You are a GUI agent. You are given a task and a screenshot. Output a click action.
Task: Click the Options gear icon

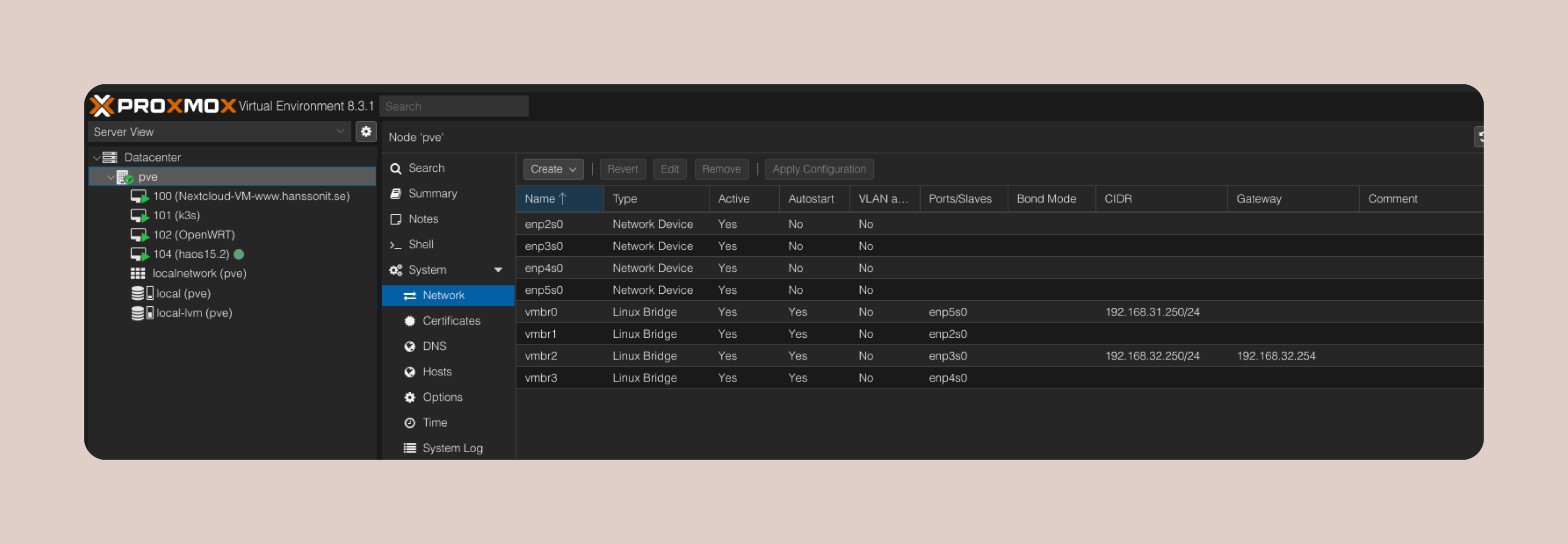point(409,397)
